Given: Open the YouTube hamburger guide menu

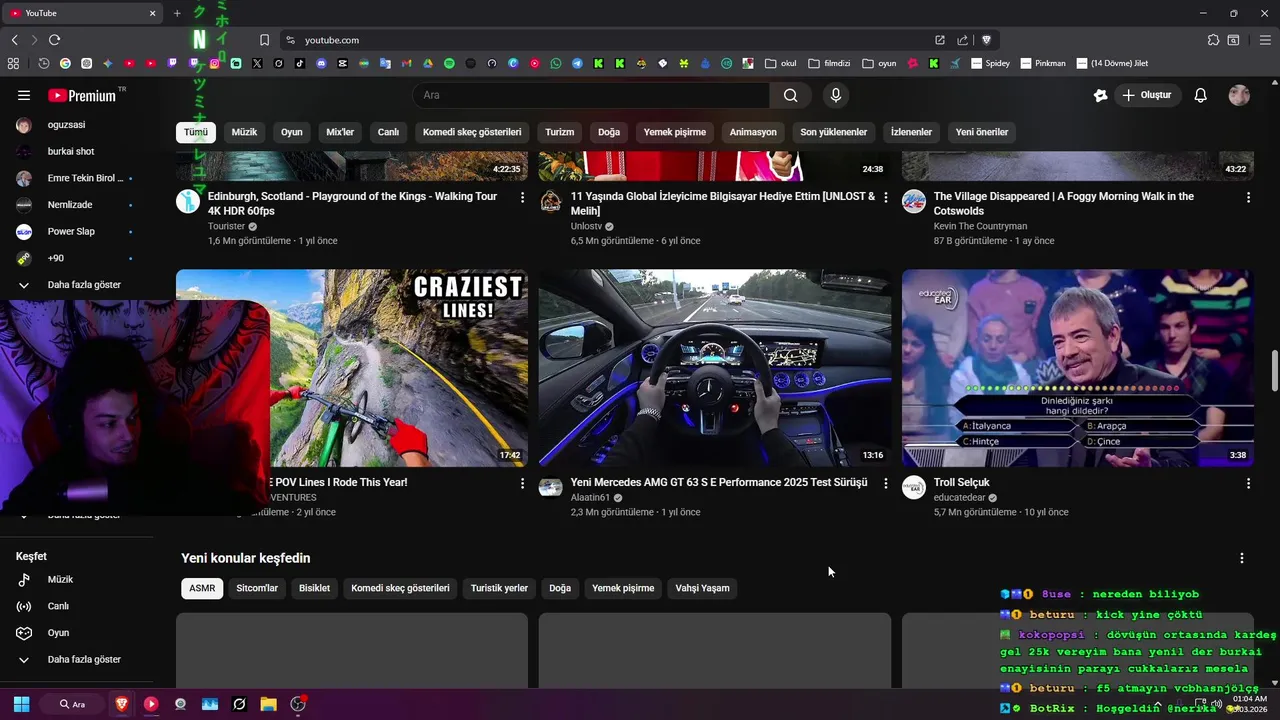Looking at the screenshot, I should pos(24,95).
